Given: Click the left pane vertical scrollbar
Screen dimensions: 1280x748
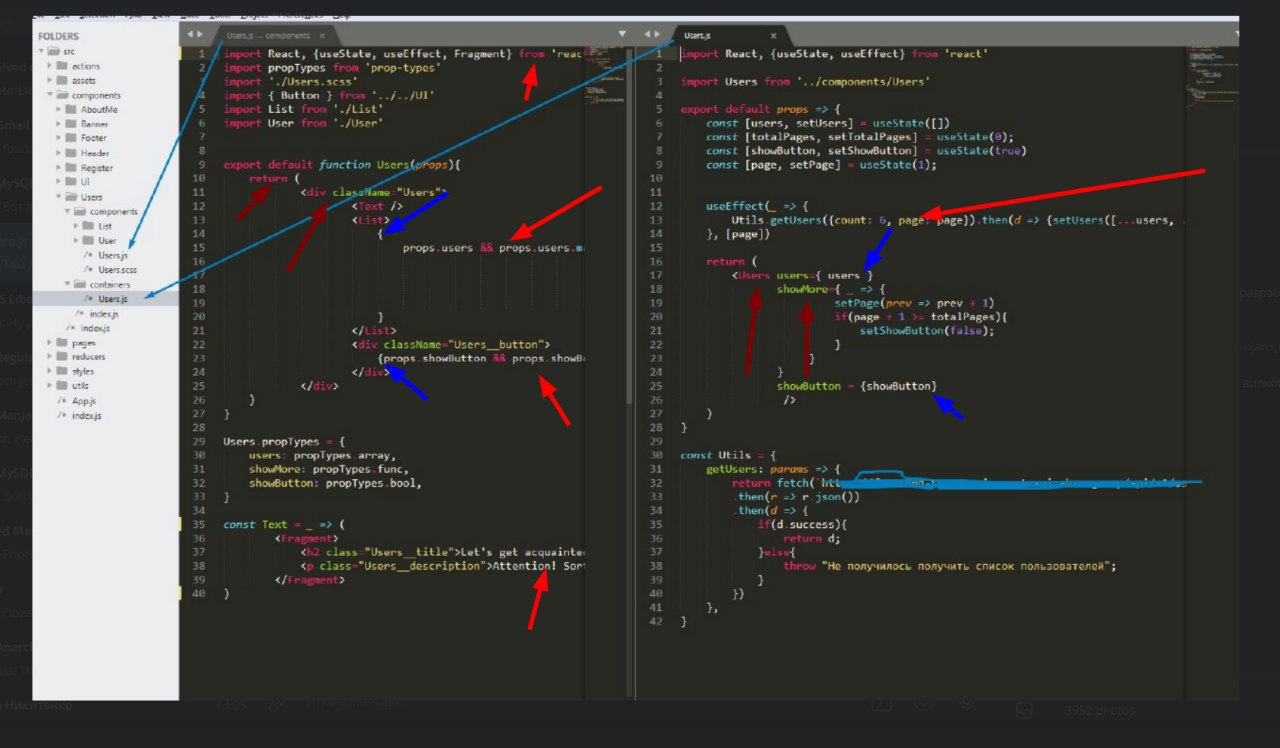Looking at the screenshot, I should pos(630,225).
